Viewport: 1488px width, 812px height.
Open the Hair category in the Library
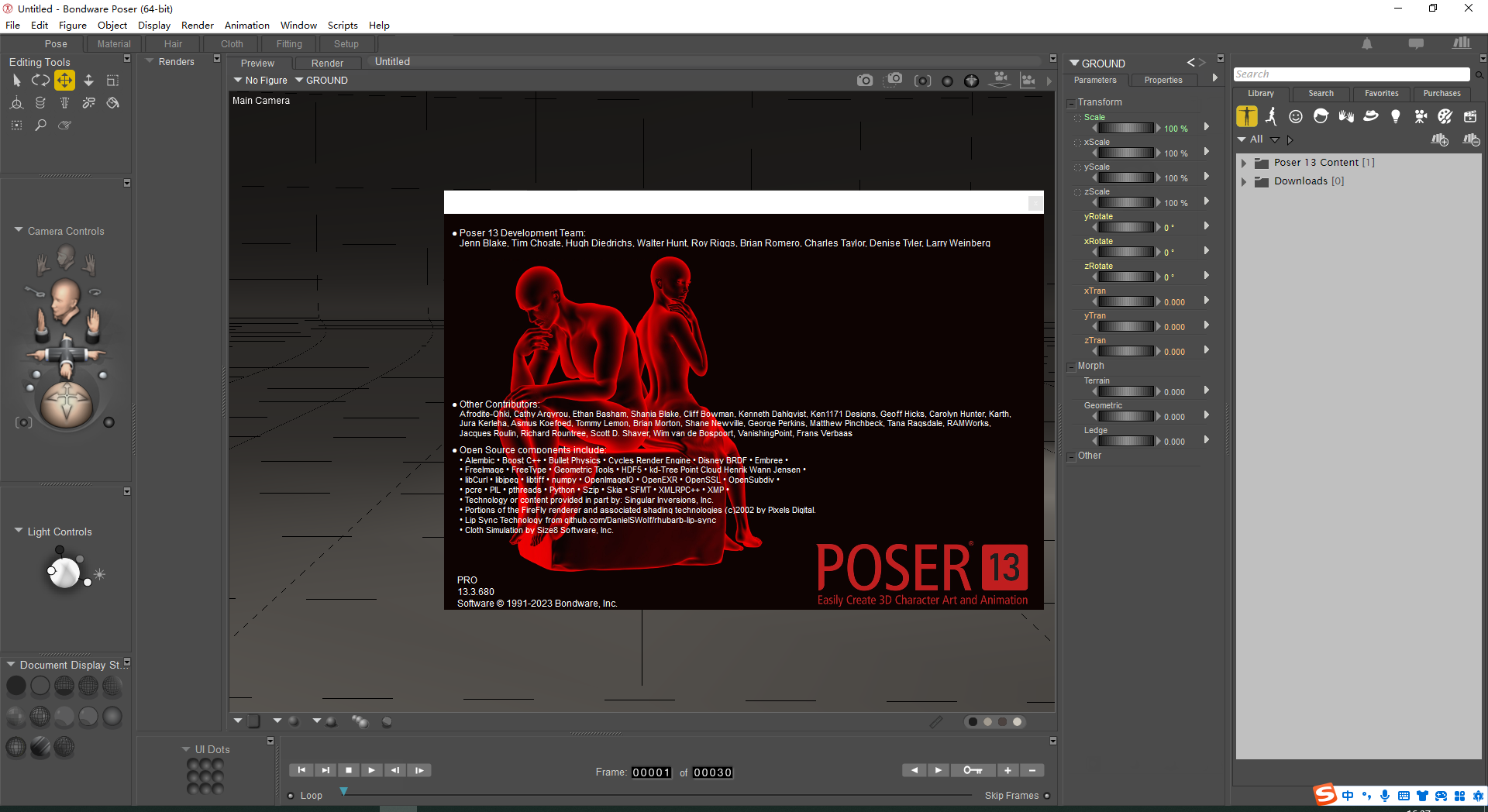coord(1321,116)
